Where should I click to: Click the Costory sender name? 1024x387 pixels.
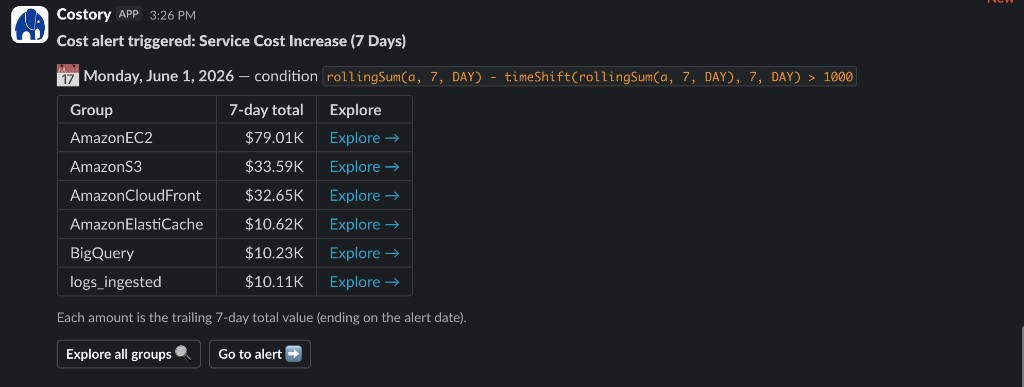click(x=84, y=14)
